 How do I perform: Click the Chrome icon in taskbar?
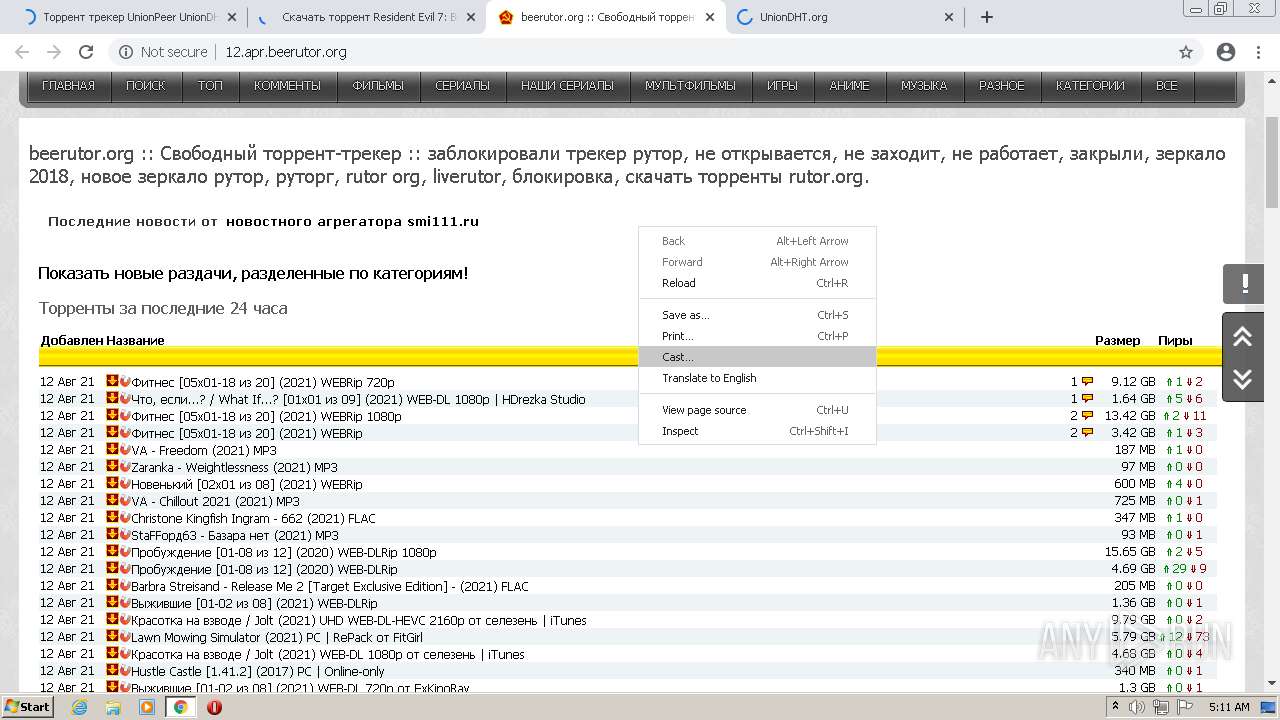[x=180, y=707]
